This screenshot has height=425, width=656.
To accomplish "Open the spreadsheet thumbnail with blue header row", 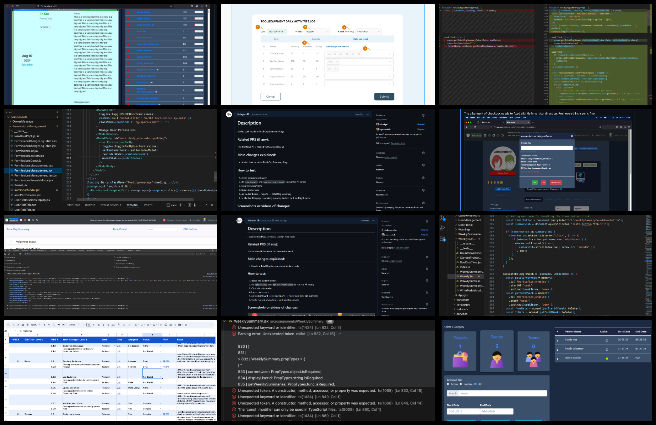I will pos(110,371).
